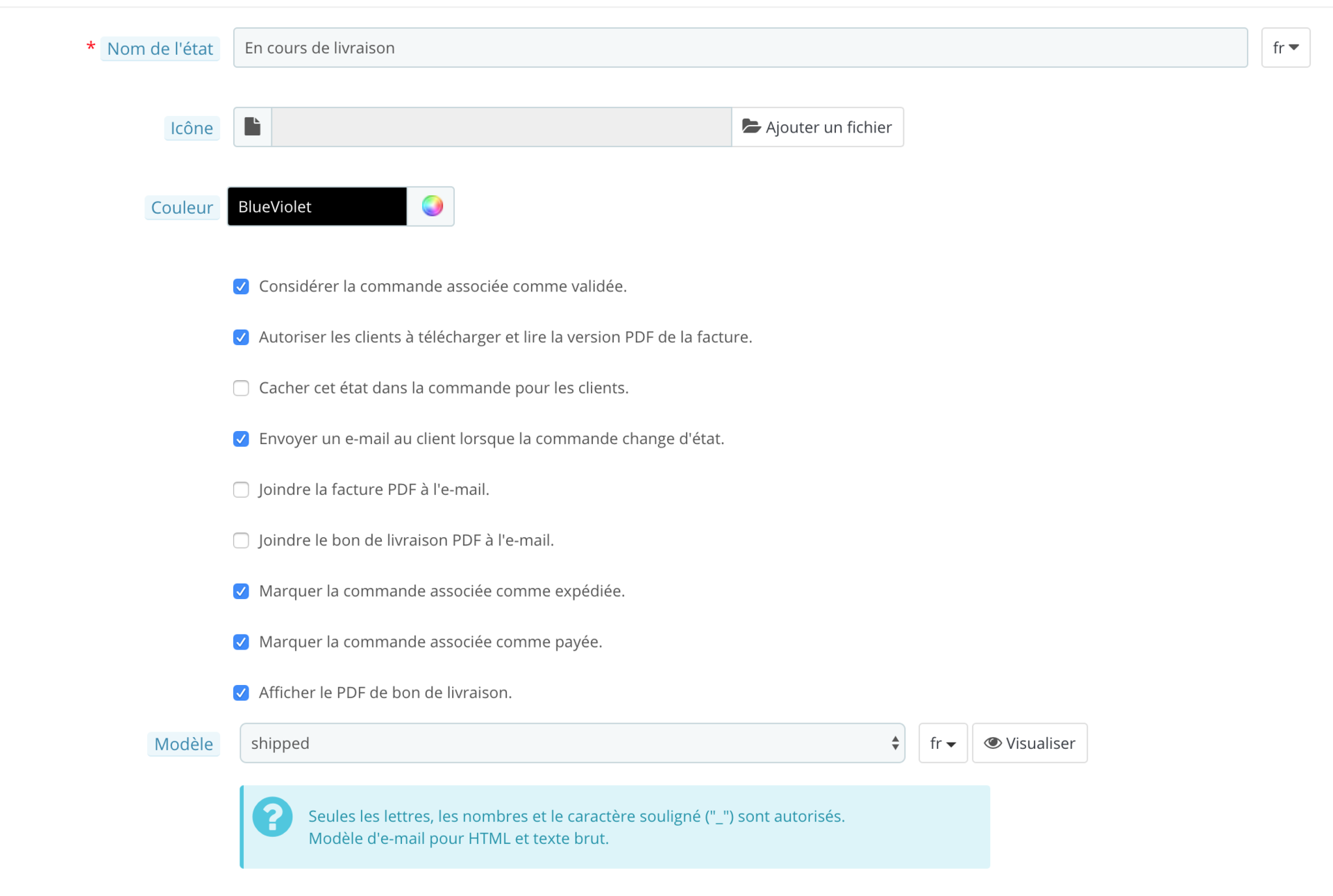
Task: Toggle Autoriser les clients à télécharger la facture PDF
Action: coord(241,337)
